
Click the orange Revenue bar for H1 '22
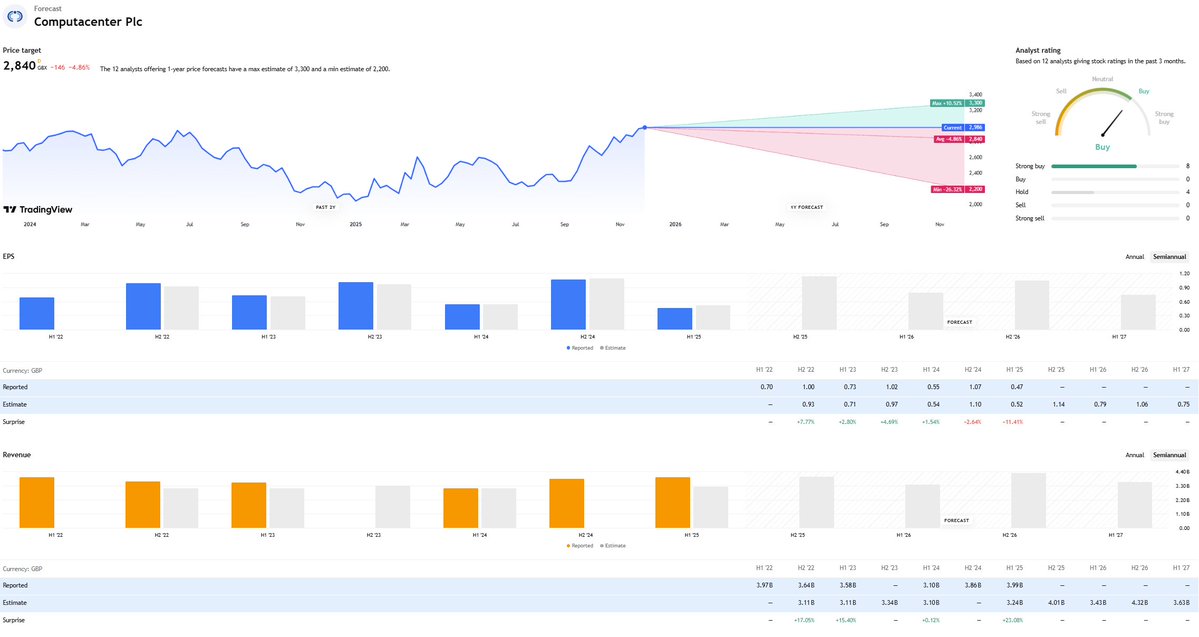pyautogui.click(x=37, y=502)
